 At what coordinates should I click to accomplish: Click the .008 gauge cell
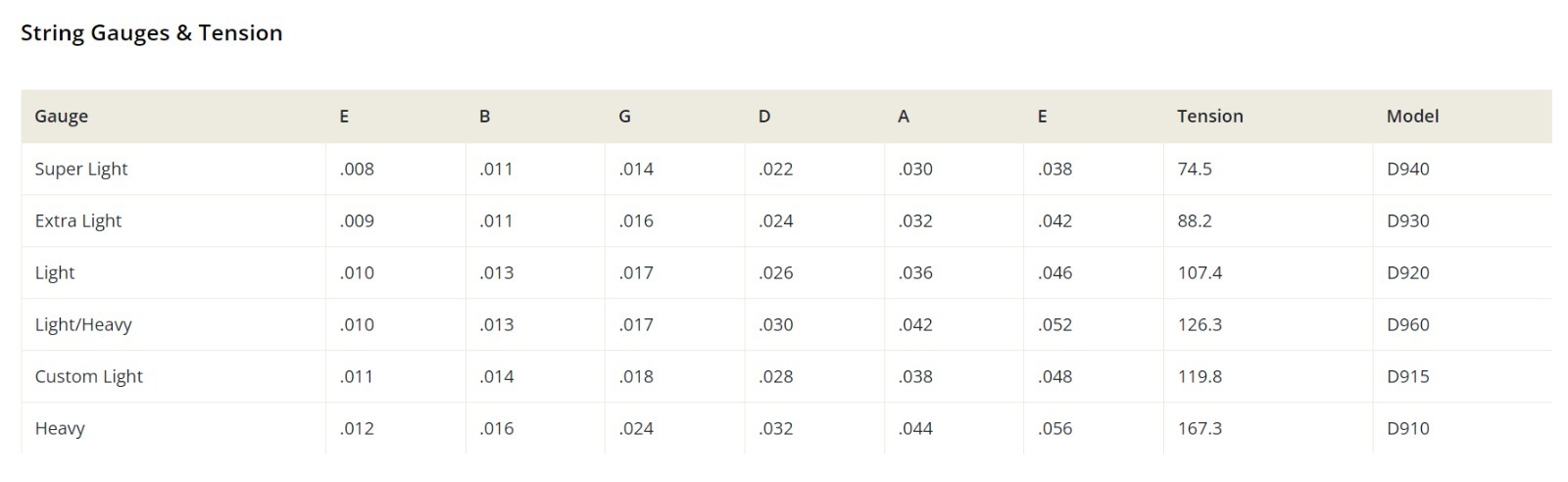click(x=357, y=169)
